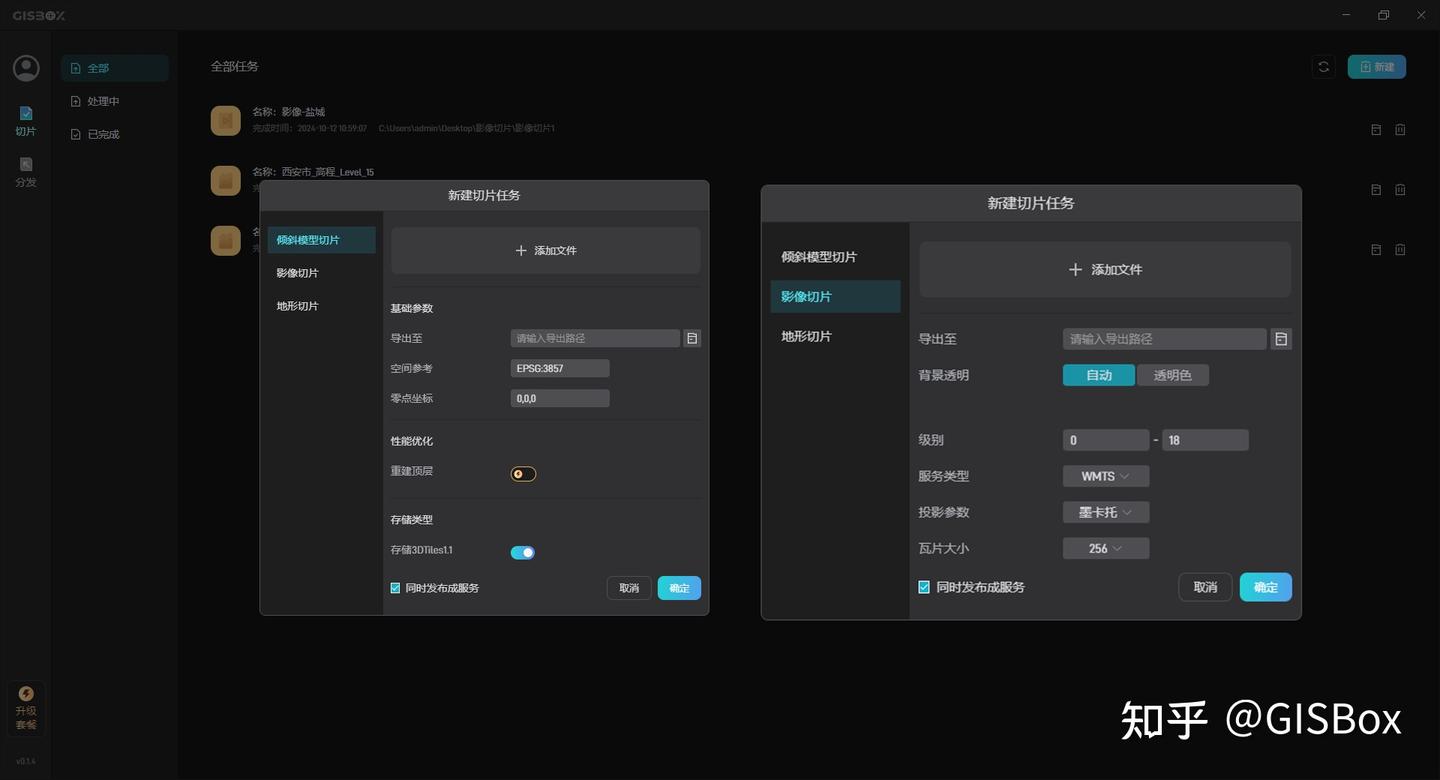
Task: Open the 切片 slicing panel in sidebar
Action: click(x=25, y=120)
